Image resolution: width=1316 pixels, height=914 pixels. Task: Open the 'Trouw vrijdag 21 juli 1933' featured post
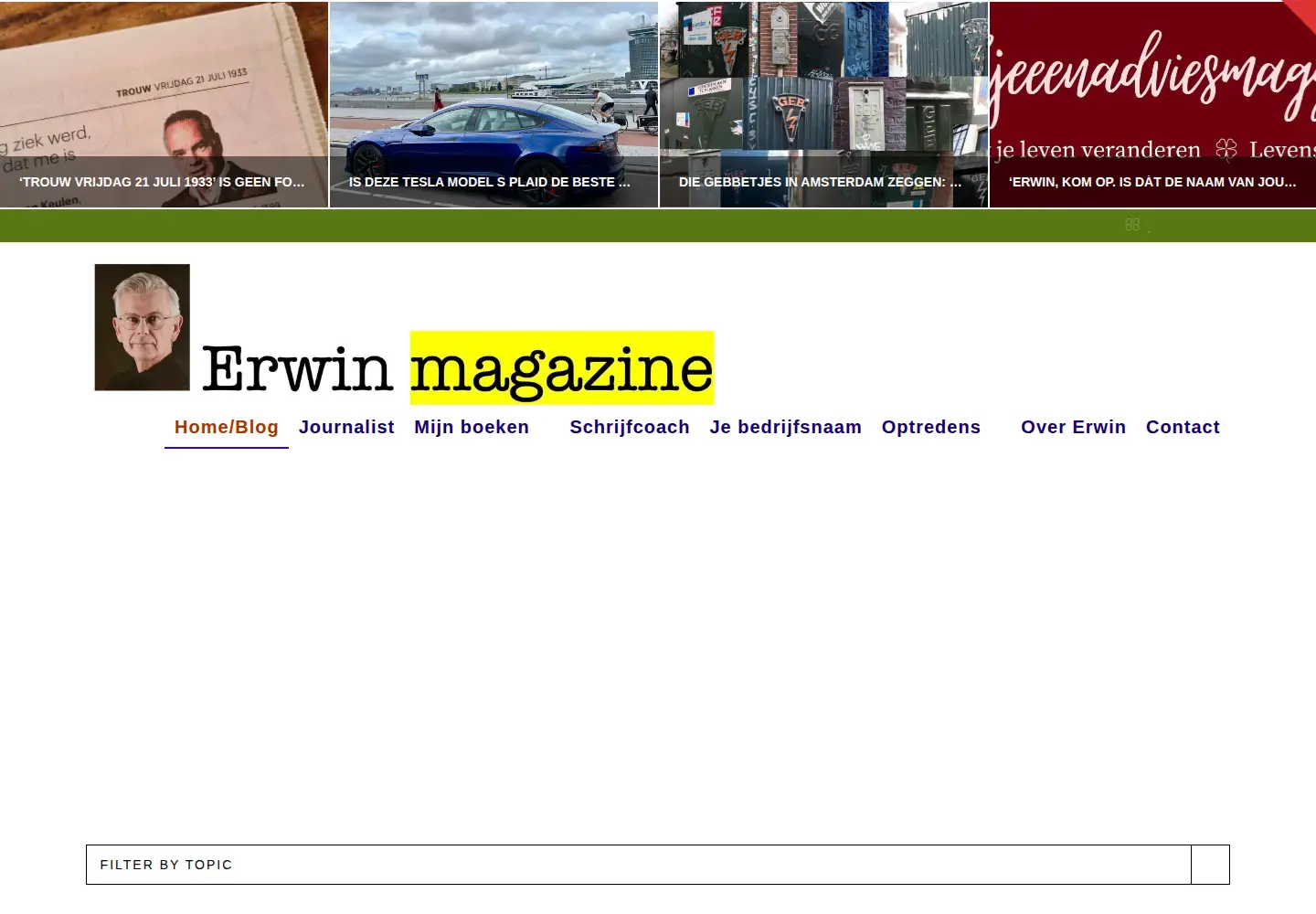[x=164, y=104]
